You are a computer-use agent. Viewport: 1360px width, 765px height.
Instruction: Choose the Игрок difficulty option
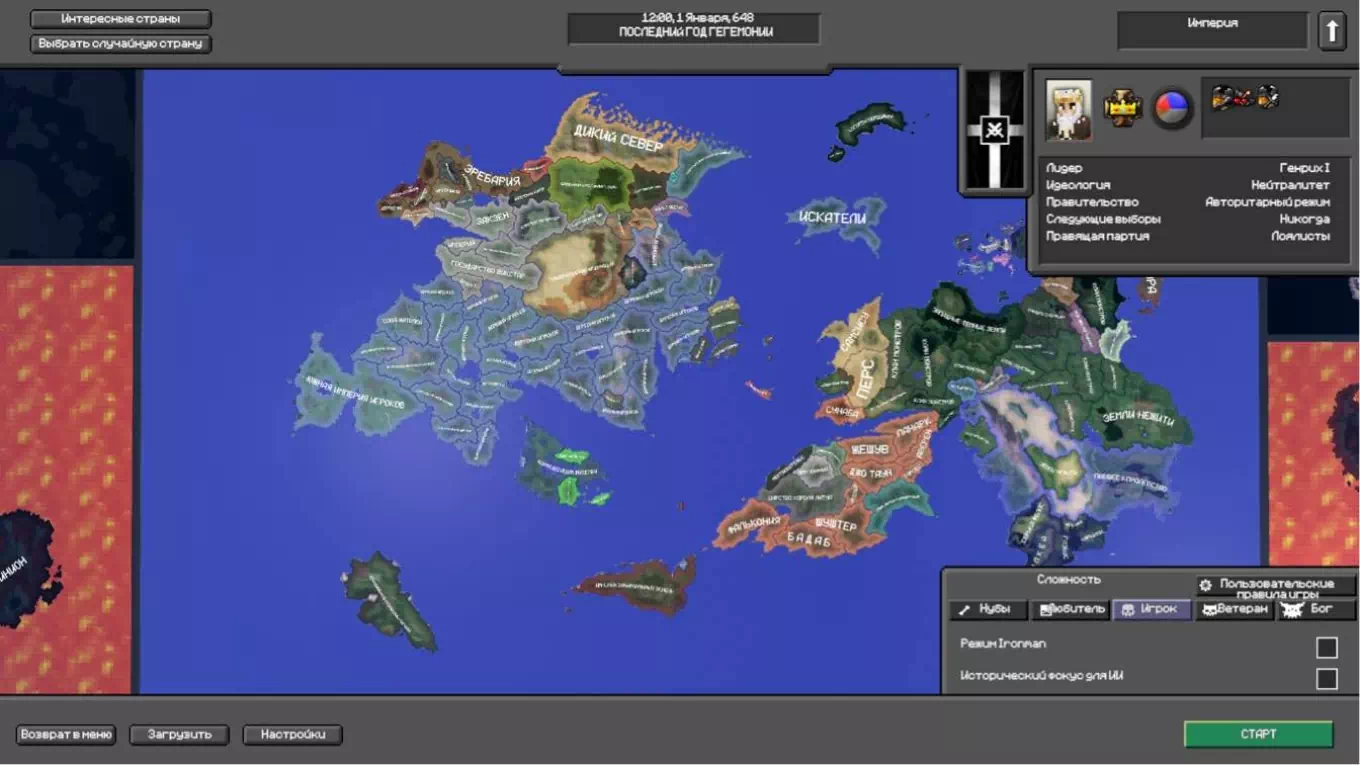1152,609
